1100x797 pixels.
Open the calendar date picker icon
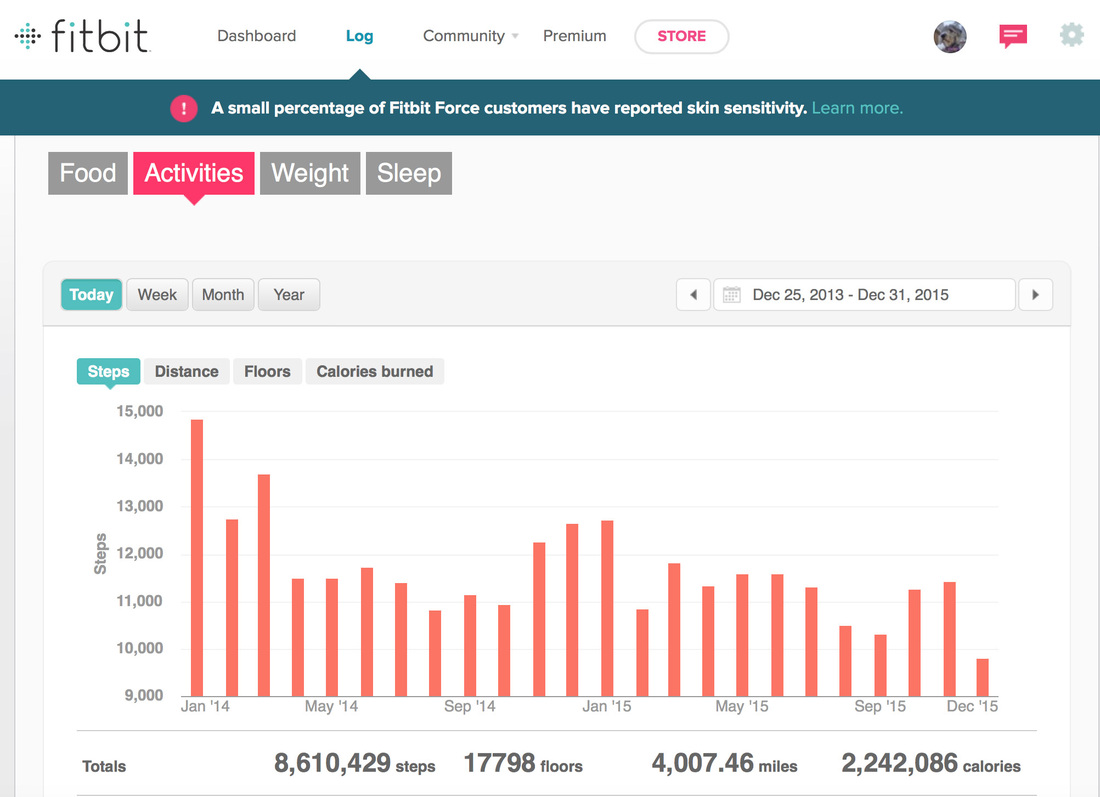coord(732,295)
